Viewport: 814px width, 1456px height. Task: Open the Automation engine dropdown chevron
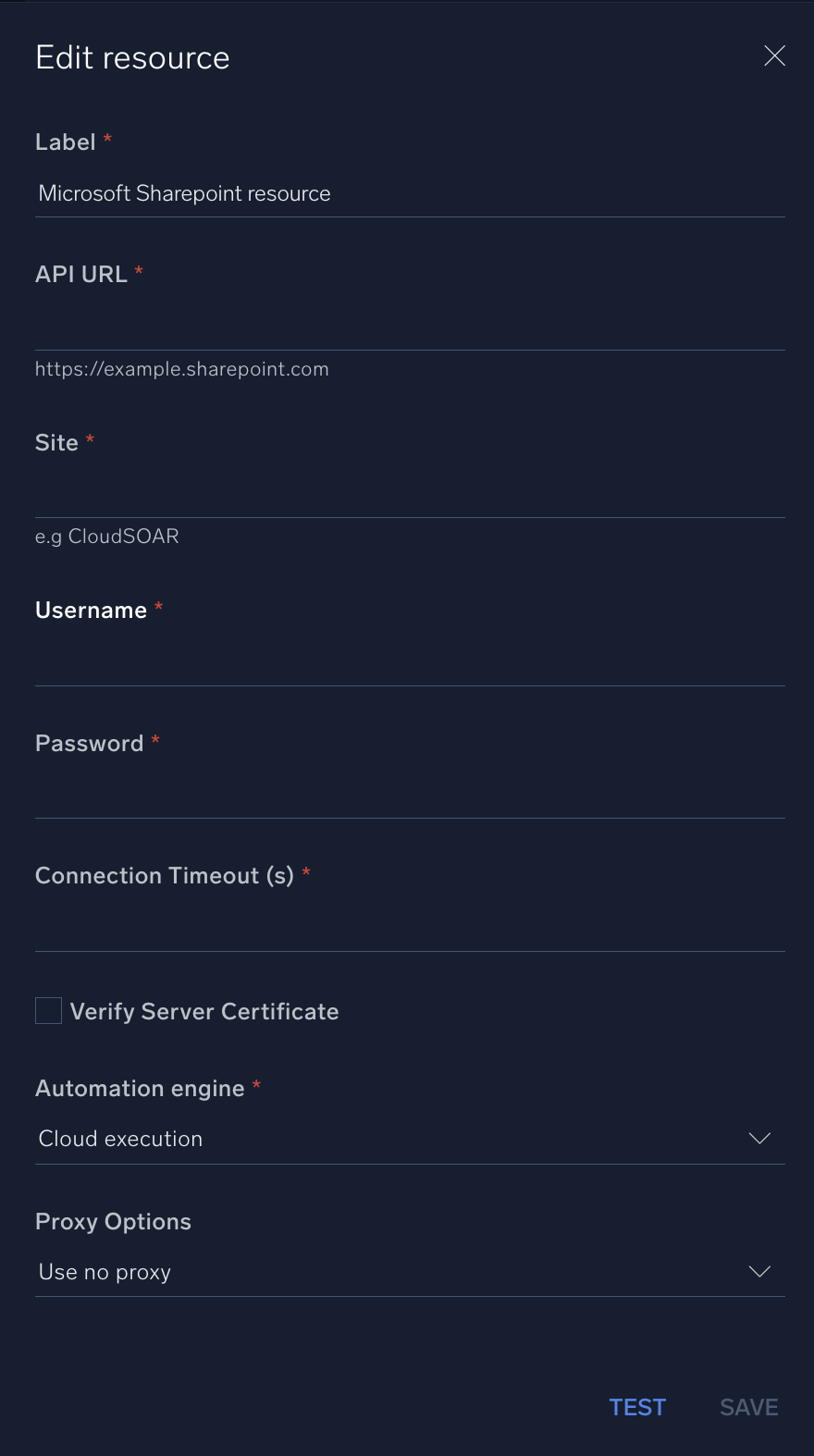758,1138
